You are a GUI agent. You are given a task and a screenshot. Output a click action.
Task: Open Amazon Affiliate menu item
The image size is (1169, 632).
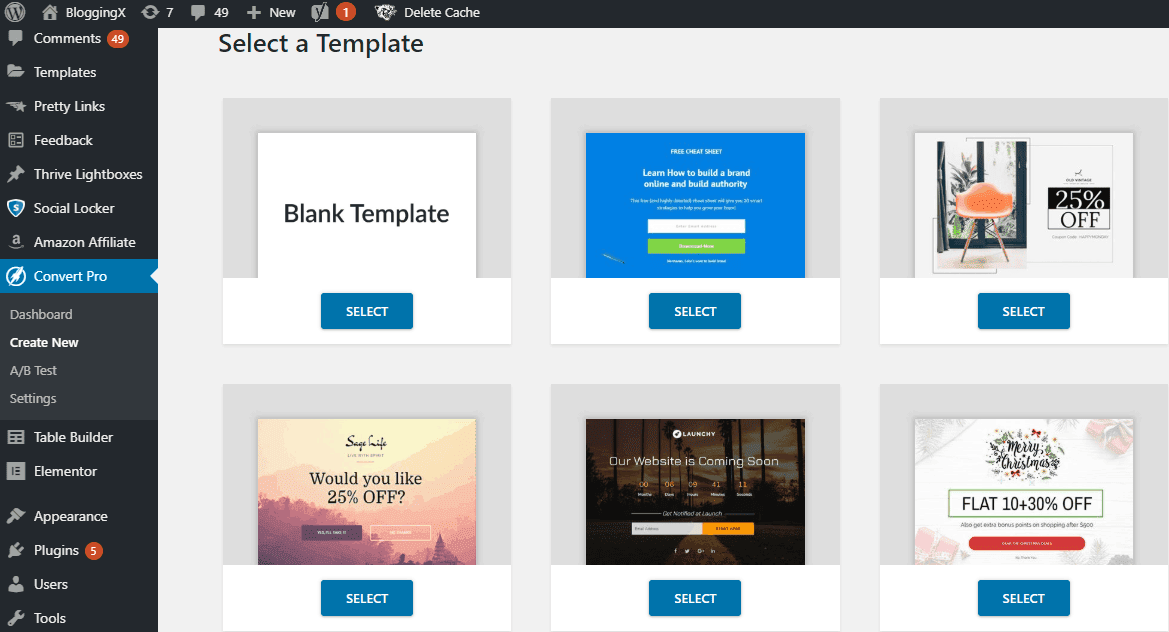84,242
